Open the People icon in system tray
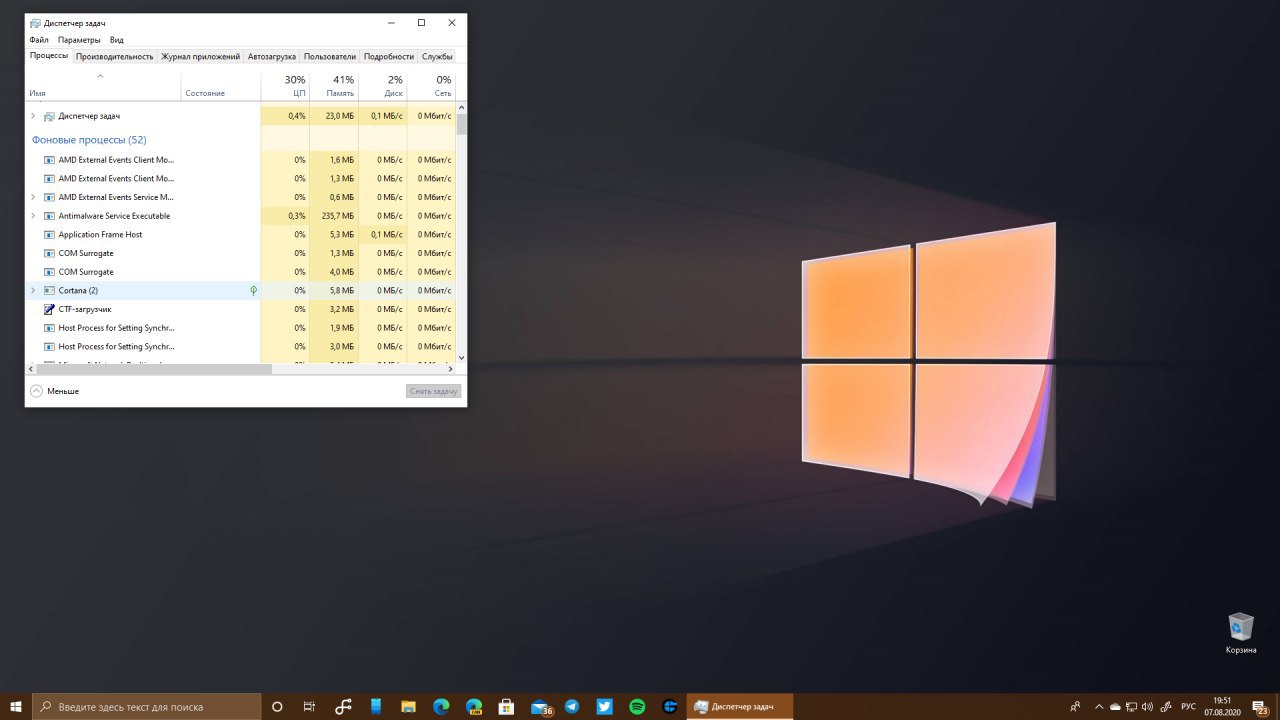This screenshot has height=720, width=1280. (x=1075, y=706)
